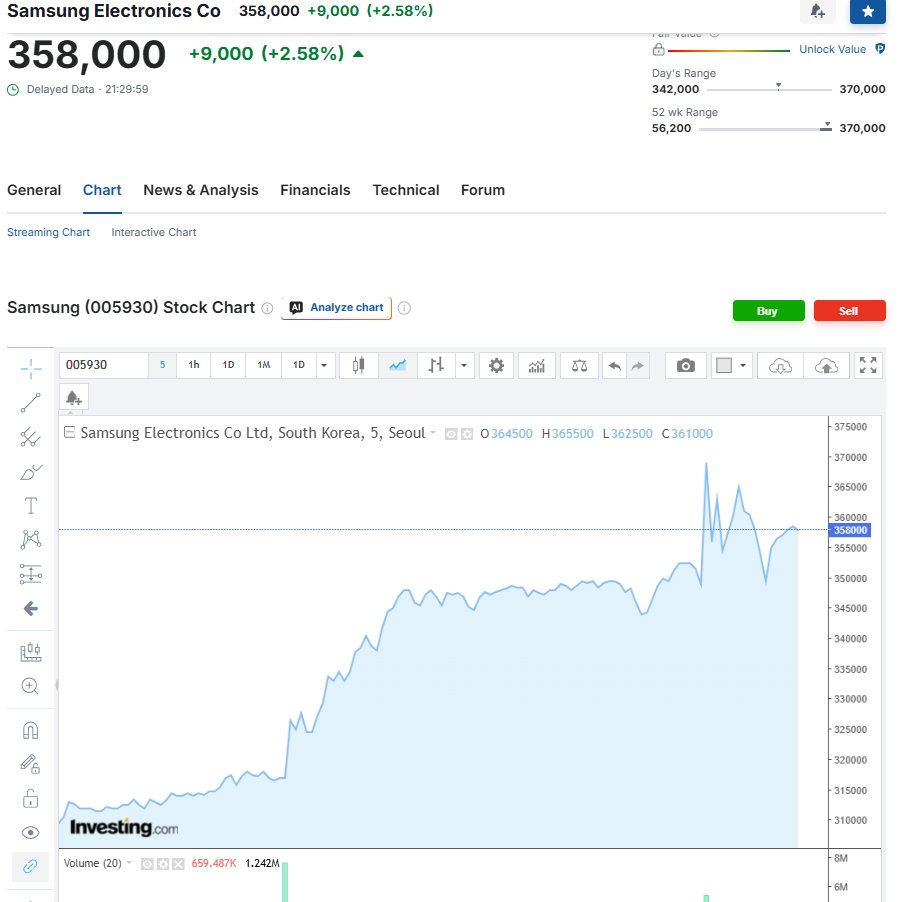Open Volume indicator format settings
This screenshot has width=901, height=902.
click(163, 864)
